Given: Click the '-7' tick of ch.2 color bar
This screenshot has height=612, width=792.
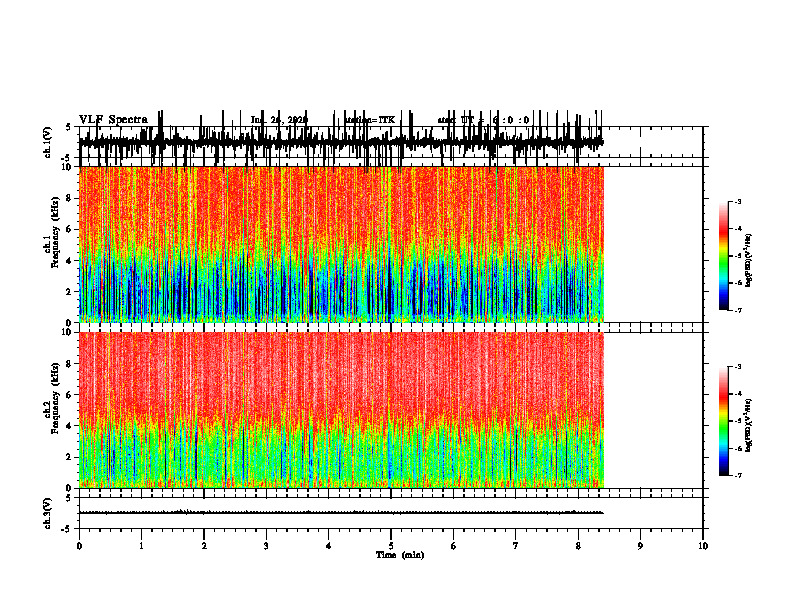Looking at the screenshot, I should click(737, 475).
